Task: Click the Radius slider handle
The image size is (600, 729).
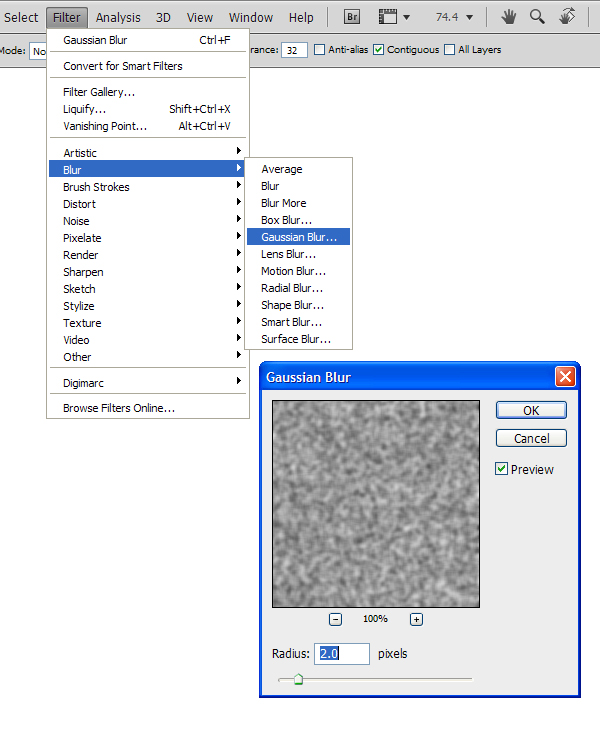Action: pyautogui.click(x=298, y=679)
